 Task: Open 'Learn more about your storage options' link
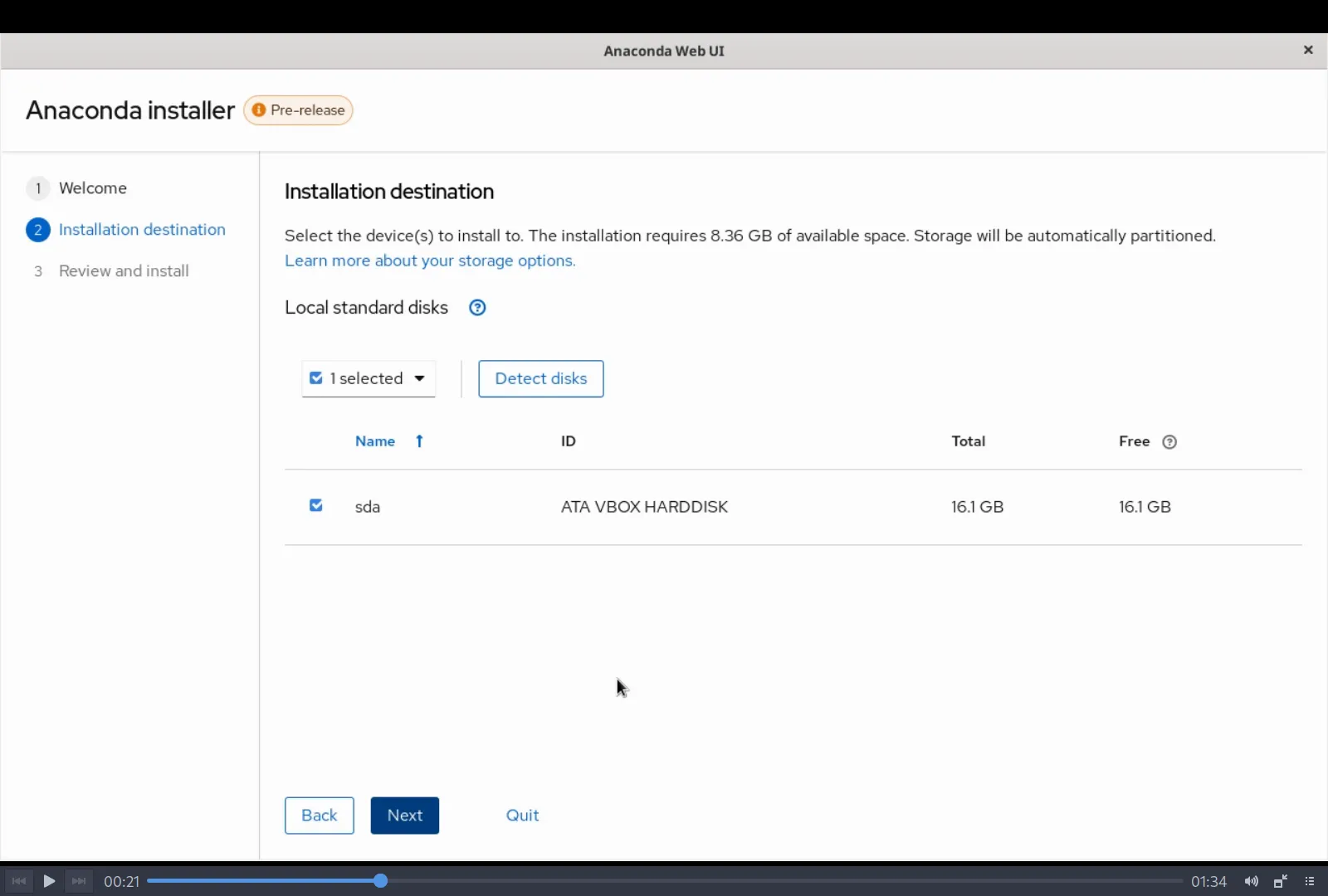click(x=430, y=261)
